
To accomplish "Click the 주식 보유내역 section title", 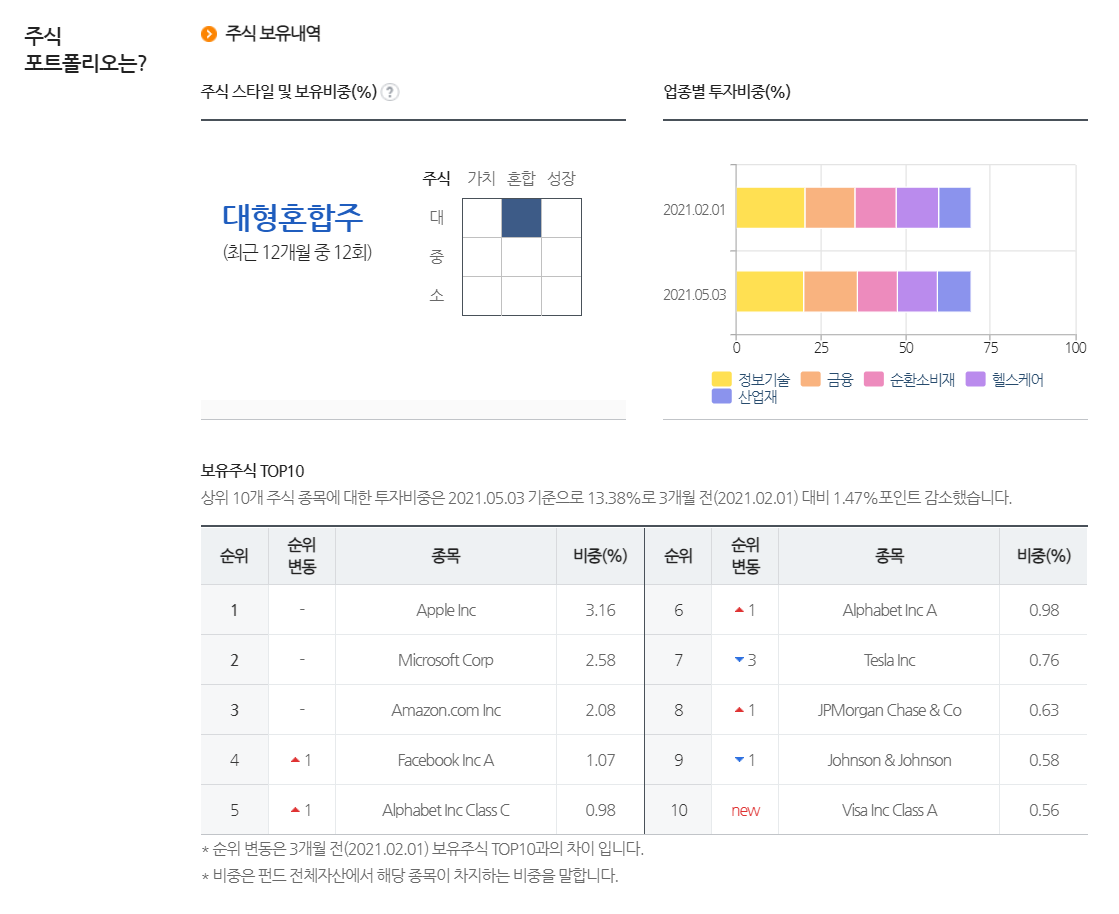I will [273, 34].
